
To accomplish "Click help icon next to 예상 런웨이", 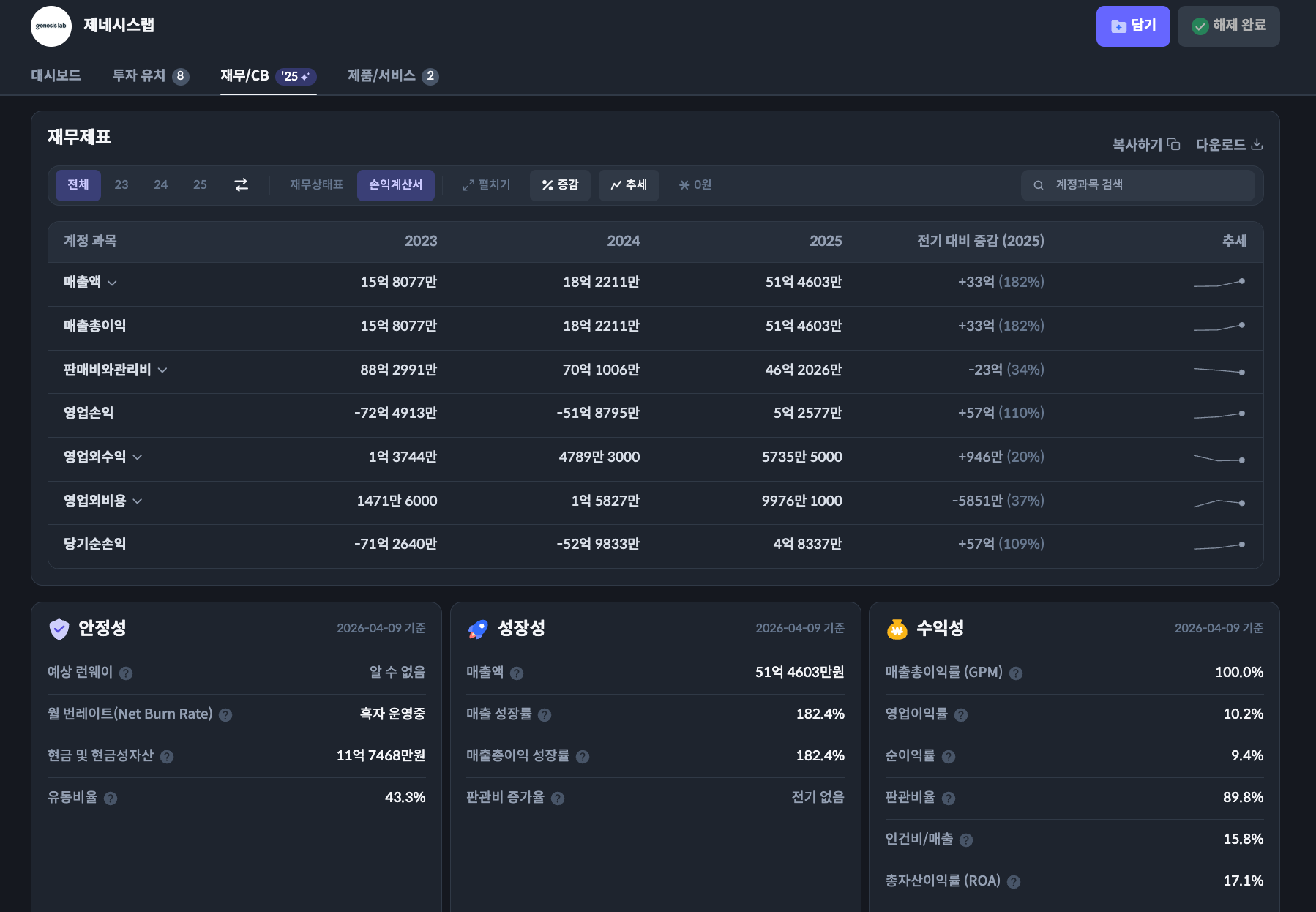I will [x=126, y=673].
